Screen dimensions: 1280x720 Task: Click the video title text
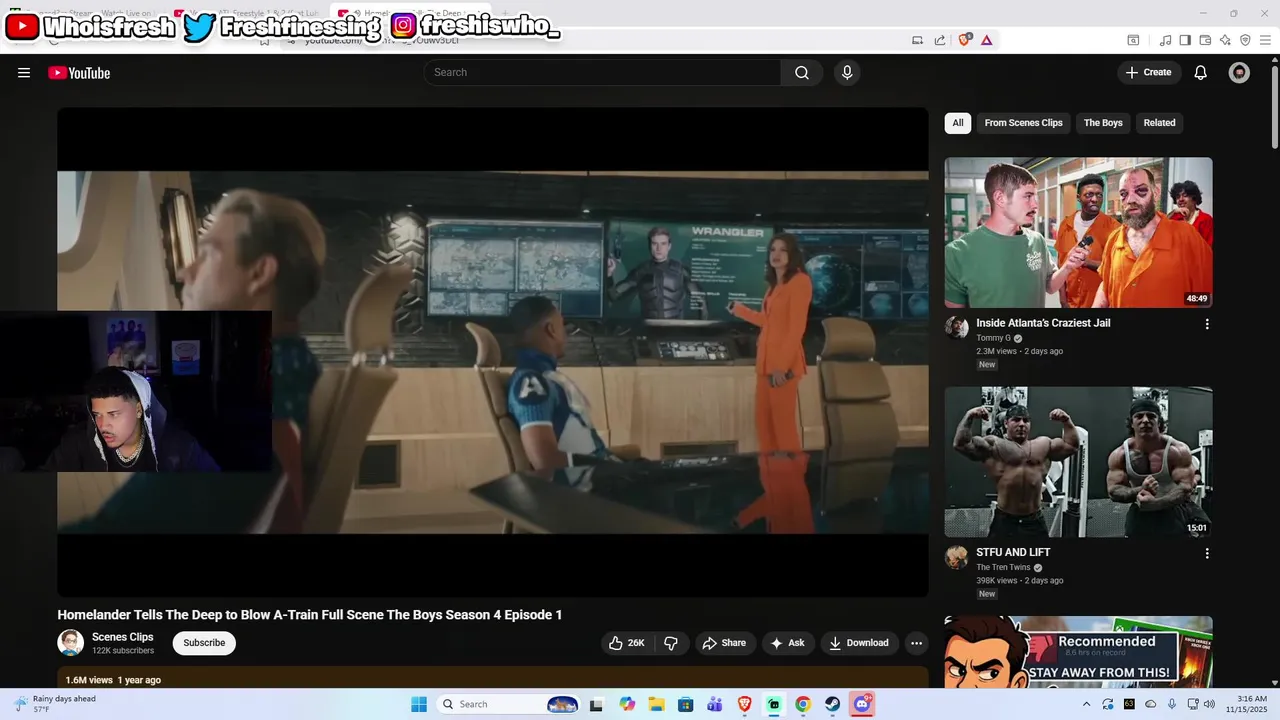click(x=310, y=615)
